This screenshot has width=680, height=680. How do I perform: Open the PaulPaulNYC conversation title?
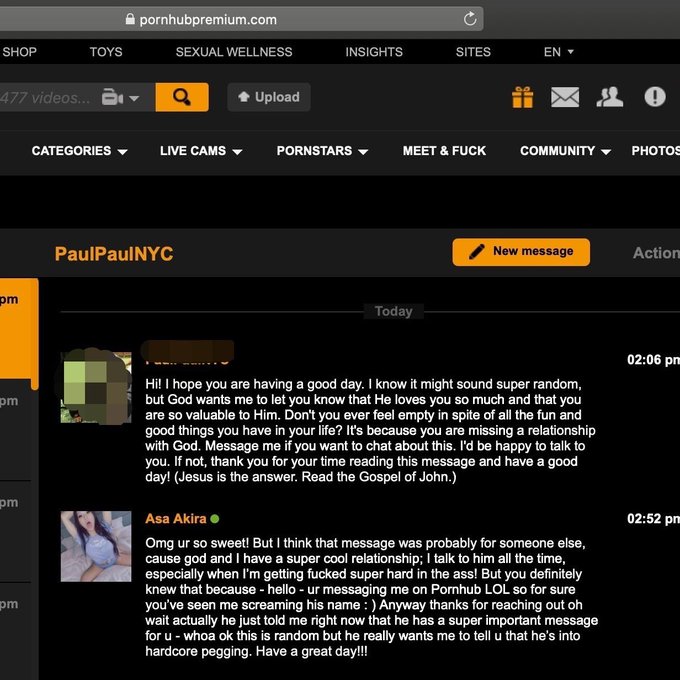pyautogui.click(x=114, y=254)
